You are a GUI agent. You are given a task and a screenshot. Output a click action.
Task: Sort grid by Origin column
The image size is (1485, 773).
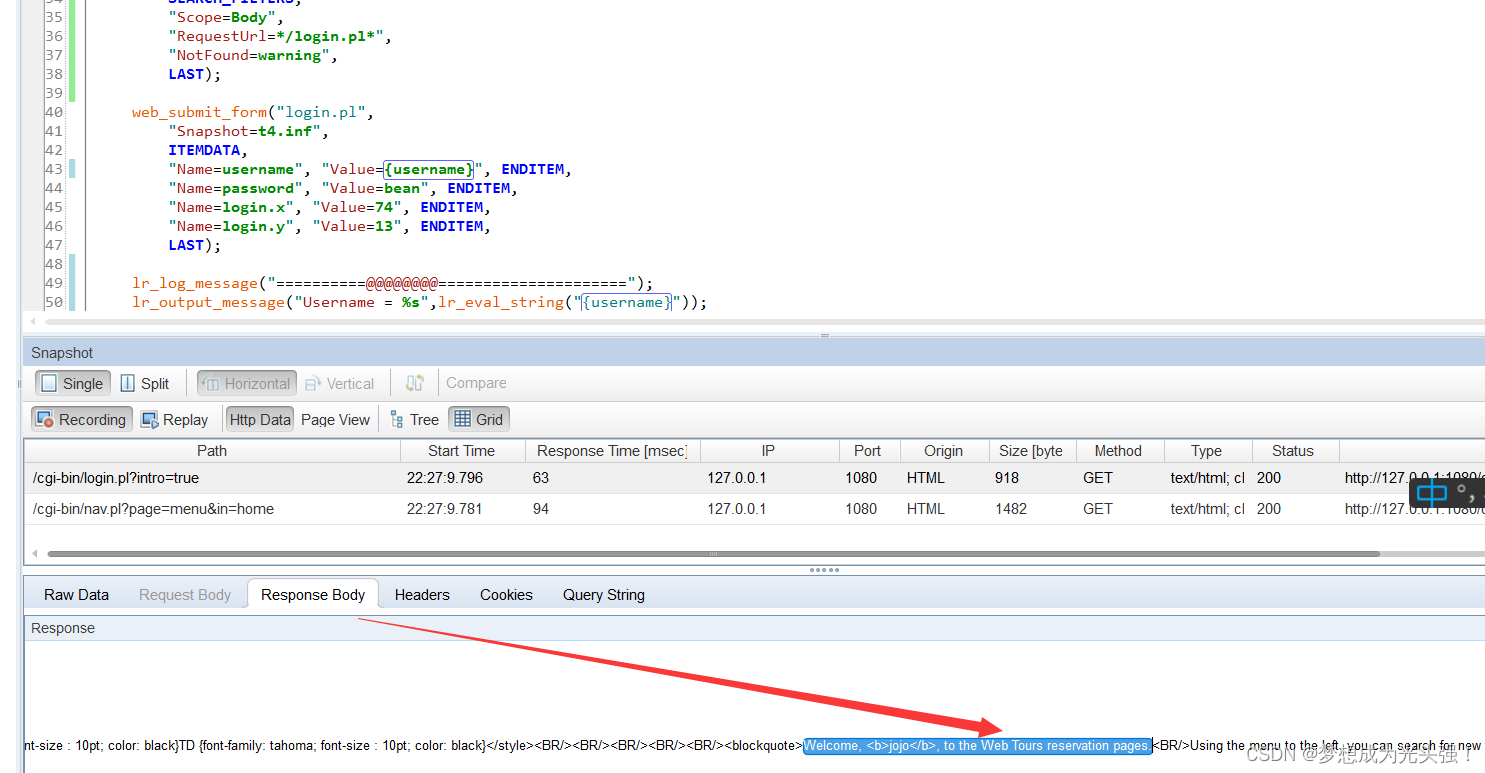pos(943,451)
